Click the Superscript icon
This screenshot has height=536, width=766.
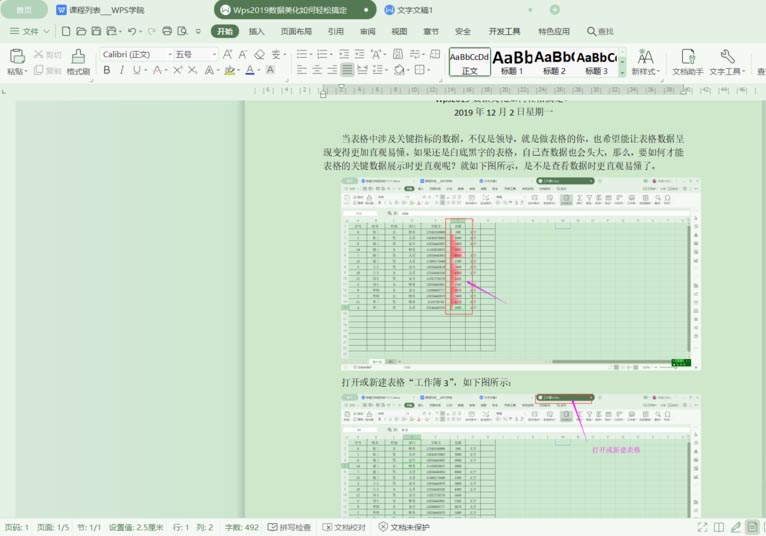(x=177, y=70)
